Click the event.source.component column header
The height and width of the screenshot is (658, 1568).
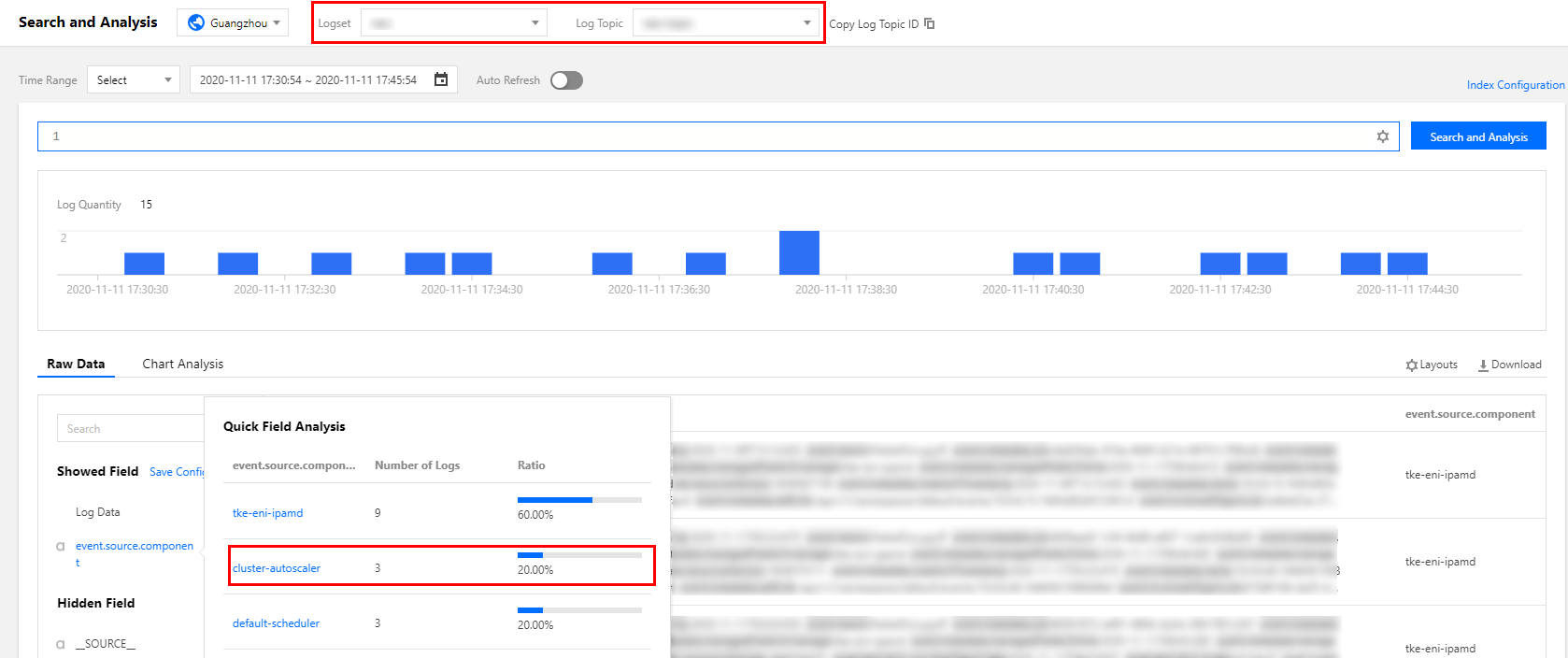[1470, 414]
